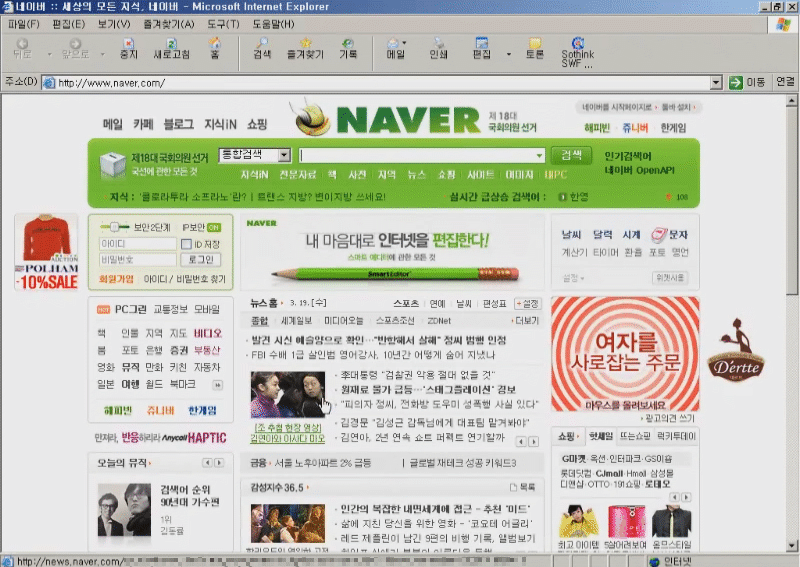Click the Home (홈) toolbar icon
The width and height of the screenshot is (800, 567).
click(214, 46)
